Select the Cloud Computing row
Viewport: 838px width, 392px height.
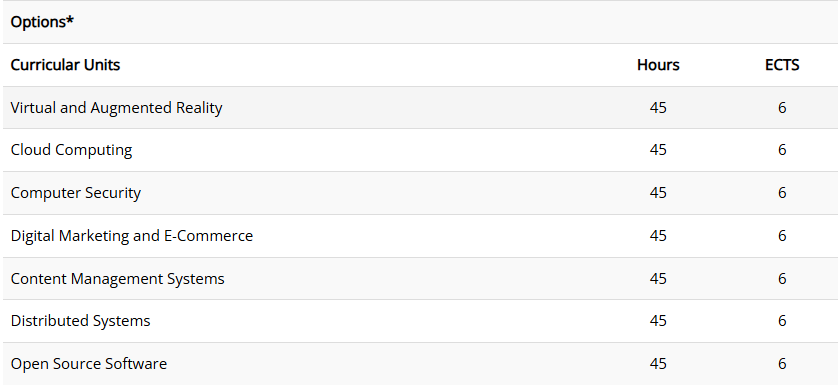point(420,150)
